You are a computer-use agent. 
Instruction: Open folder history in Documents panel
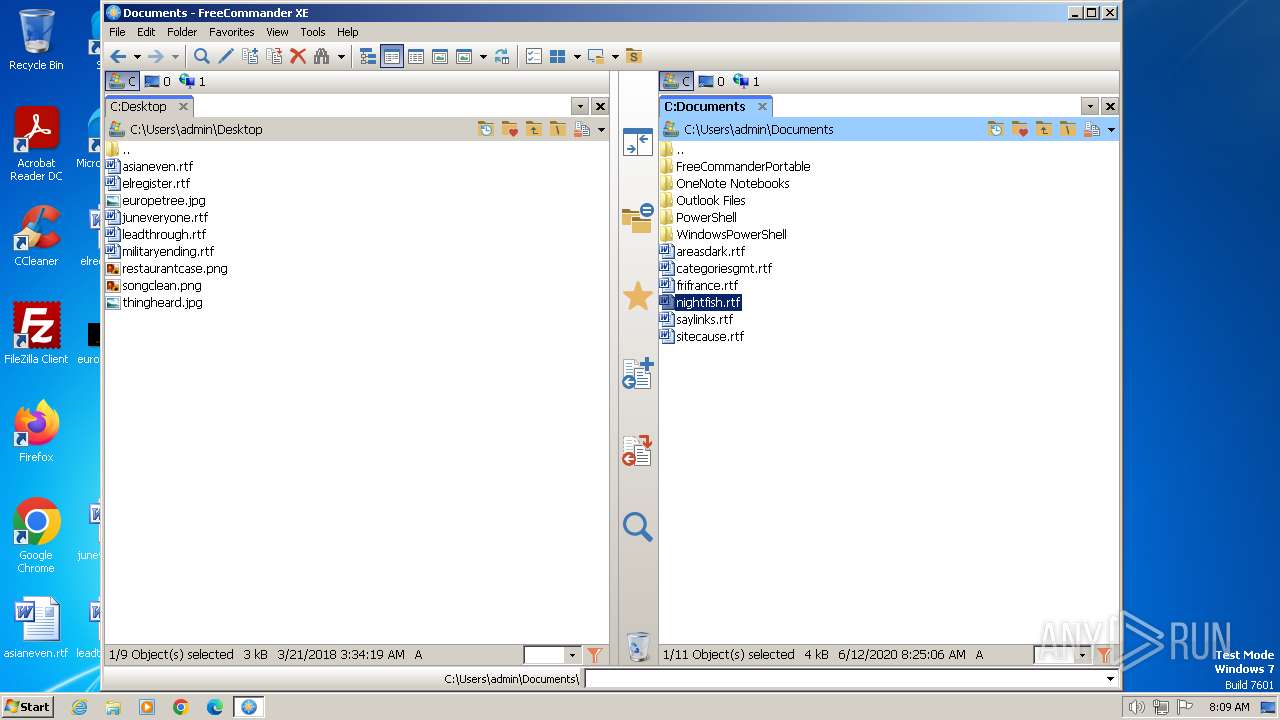[996, 129]
